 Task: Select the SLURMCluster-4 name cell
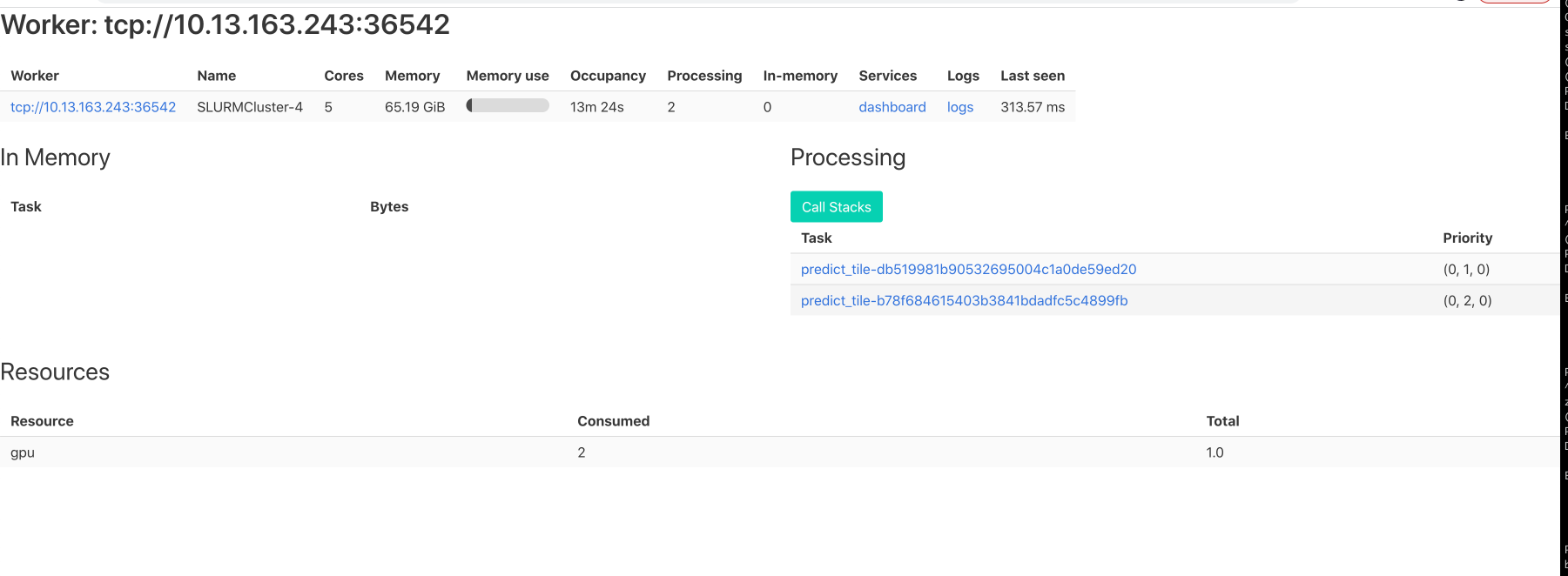point(250,107)
